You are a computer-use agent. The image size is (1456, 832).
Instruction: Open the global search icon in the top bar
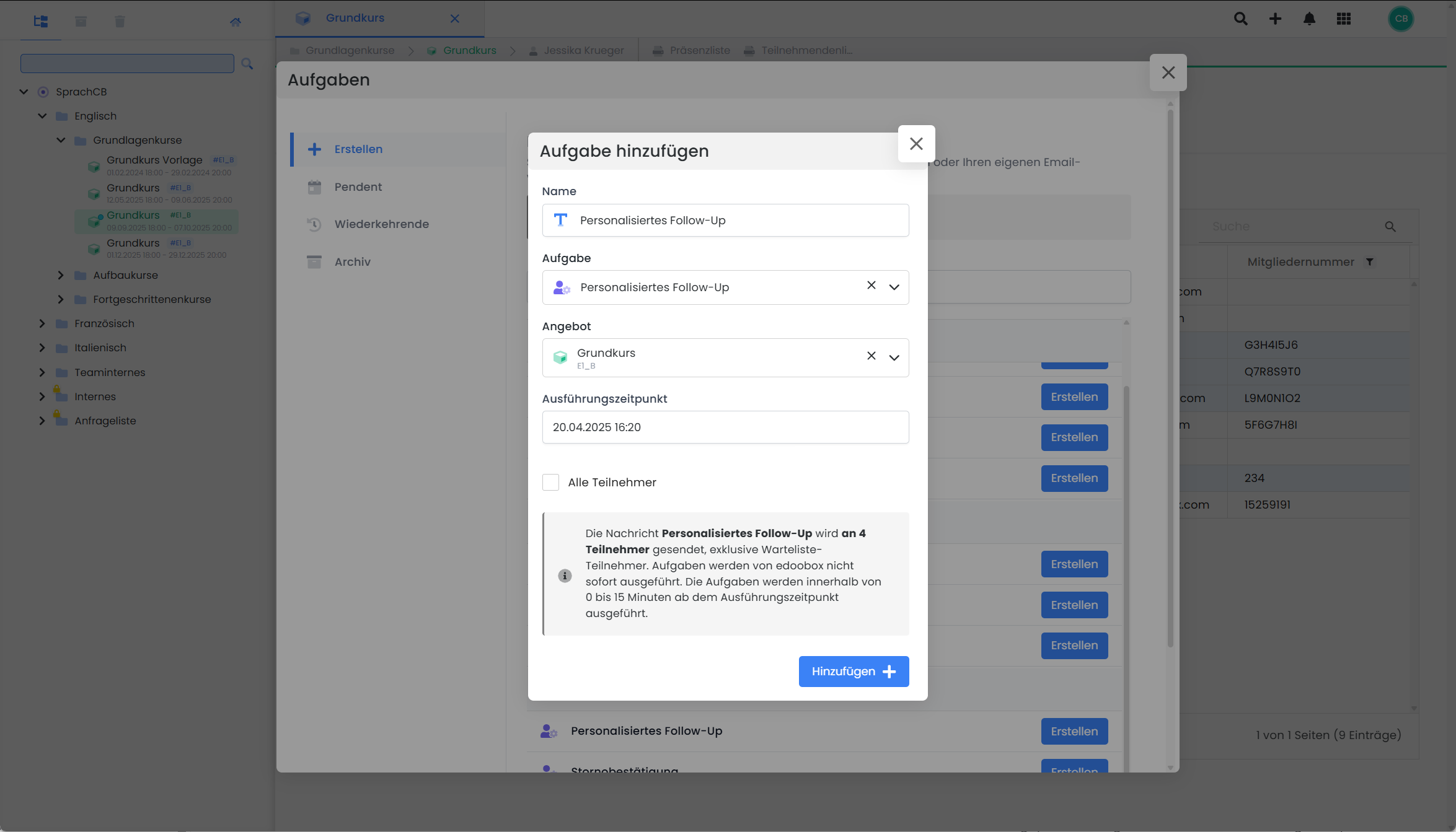1240,19
